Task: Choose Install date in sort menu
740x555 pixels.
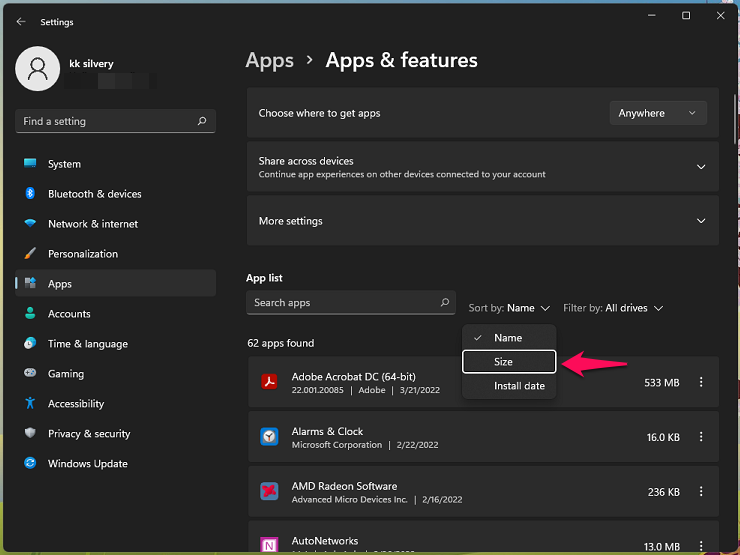Action: [509, 386]
